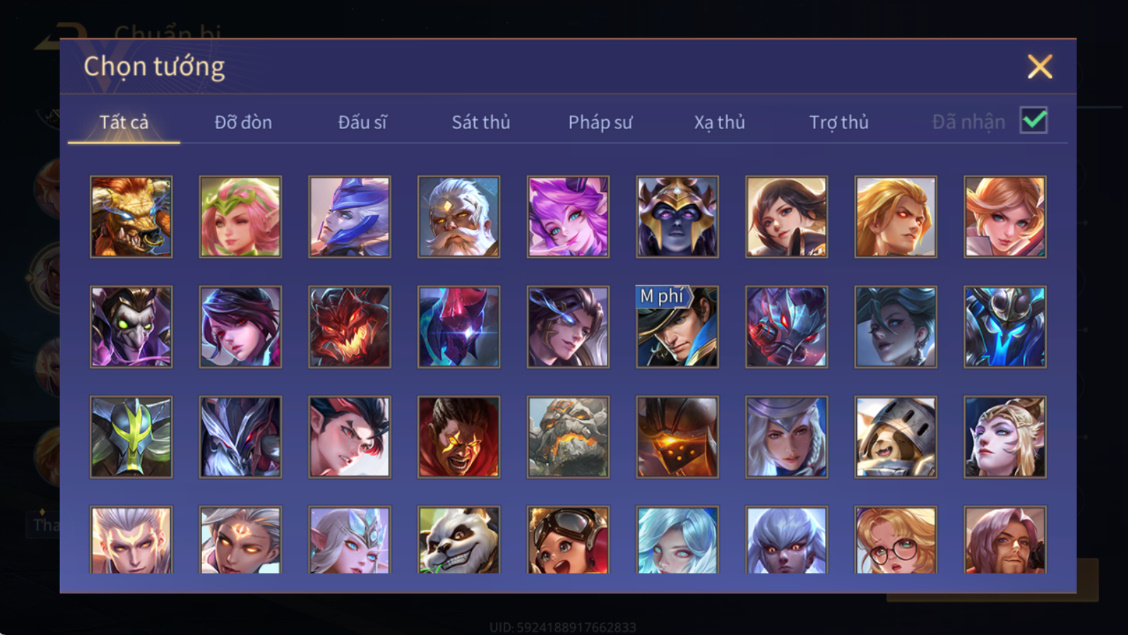This screenshot has width=1128, height=635.
Task: Close the 'Chọn tướng' dialog
Action: 1040,66
